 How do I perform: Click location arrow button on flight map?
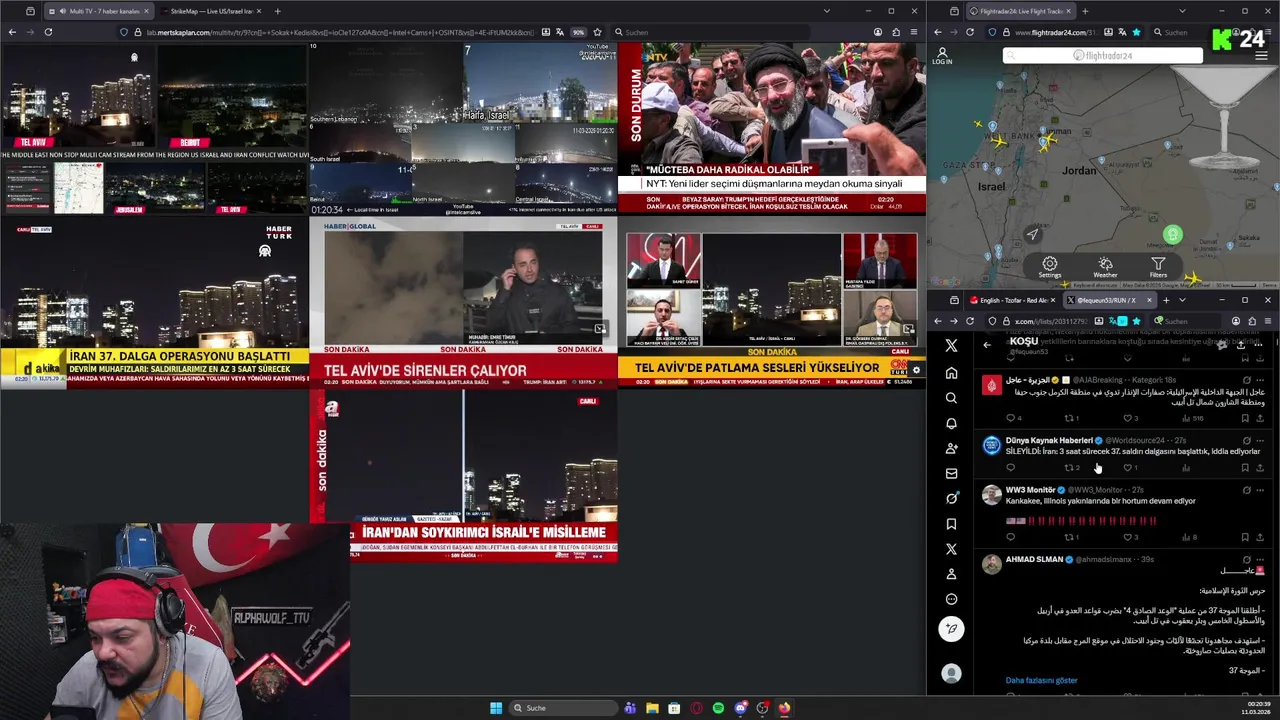tap(1032, 235)
